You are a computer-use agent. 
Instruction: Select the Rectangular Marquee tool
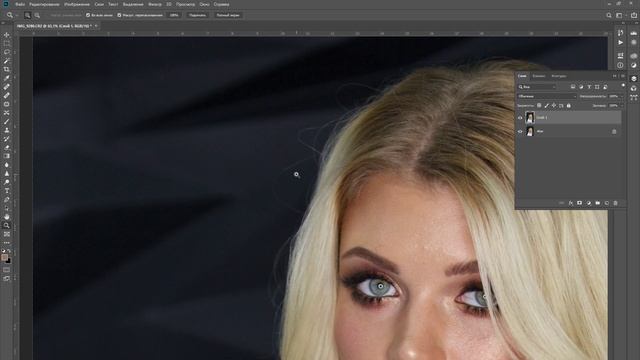click(7, 44)
